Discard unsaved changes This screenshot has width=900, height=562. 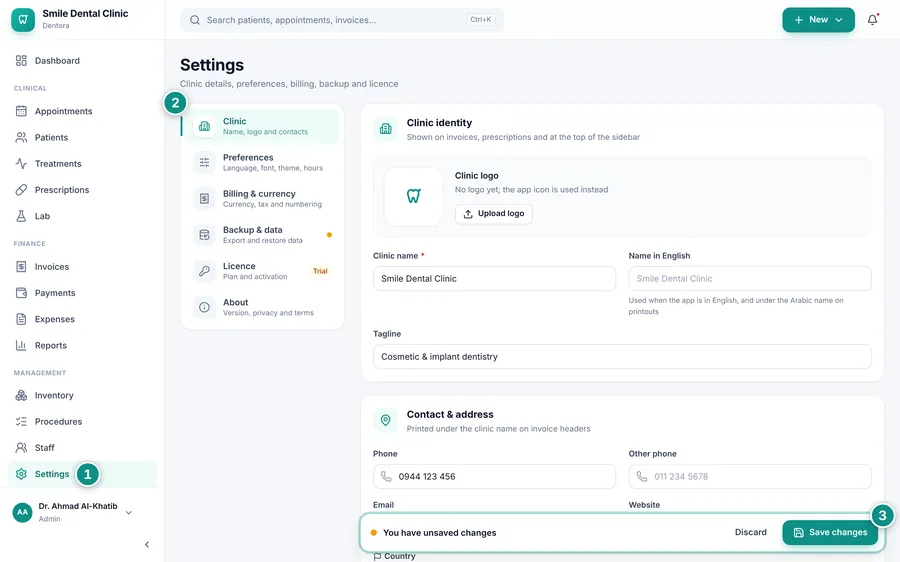(x=751, y=532)
